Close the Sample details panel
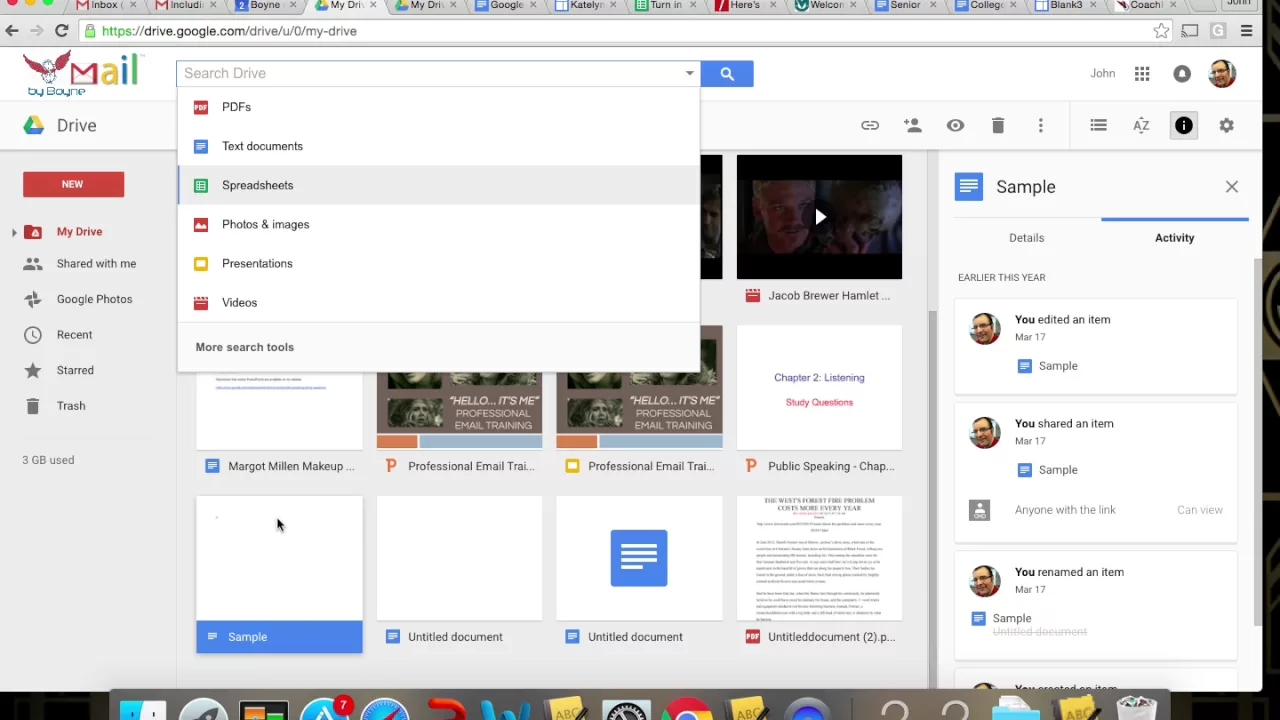The width and height of the screenshot is (1280, 720). [1231, 187]
